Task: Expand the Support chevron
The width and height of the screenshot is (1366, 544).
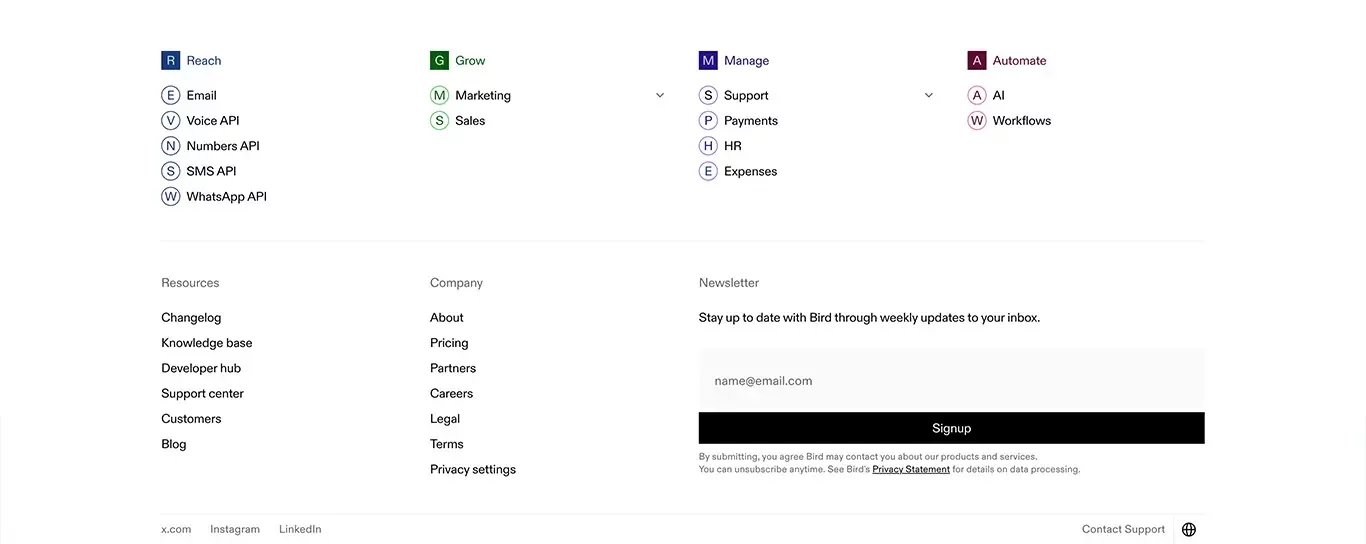Action: [929, 96]
